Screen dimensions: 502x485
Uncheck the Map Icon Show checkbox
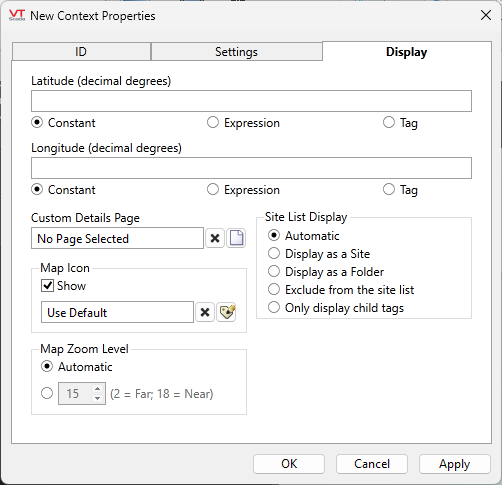47,286
